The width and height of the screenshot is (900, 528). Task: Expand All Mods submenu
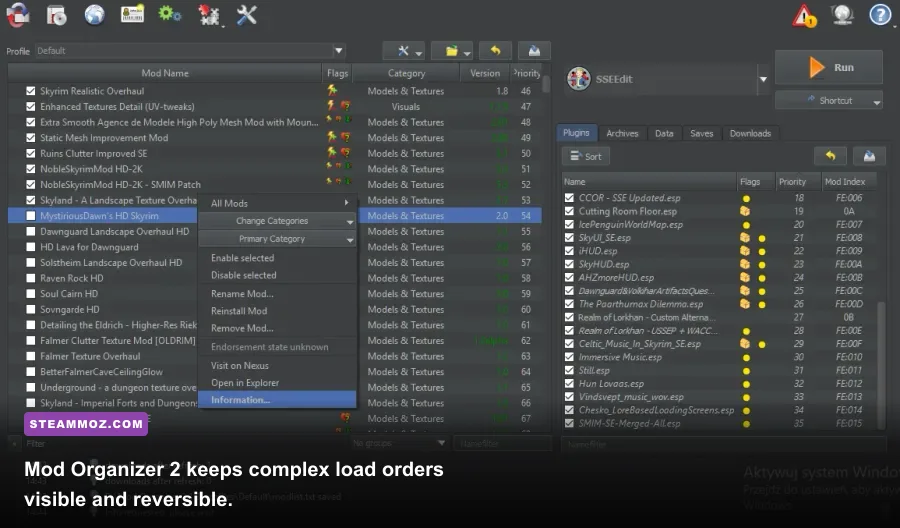point(277,203)
